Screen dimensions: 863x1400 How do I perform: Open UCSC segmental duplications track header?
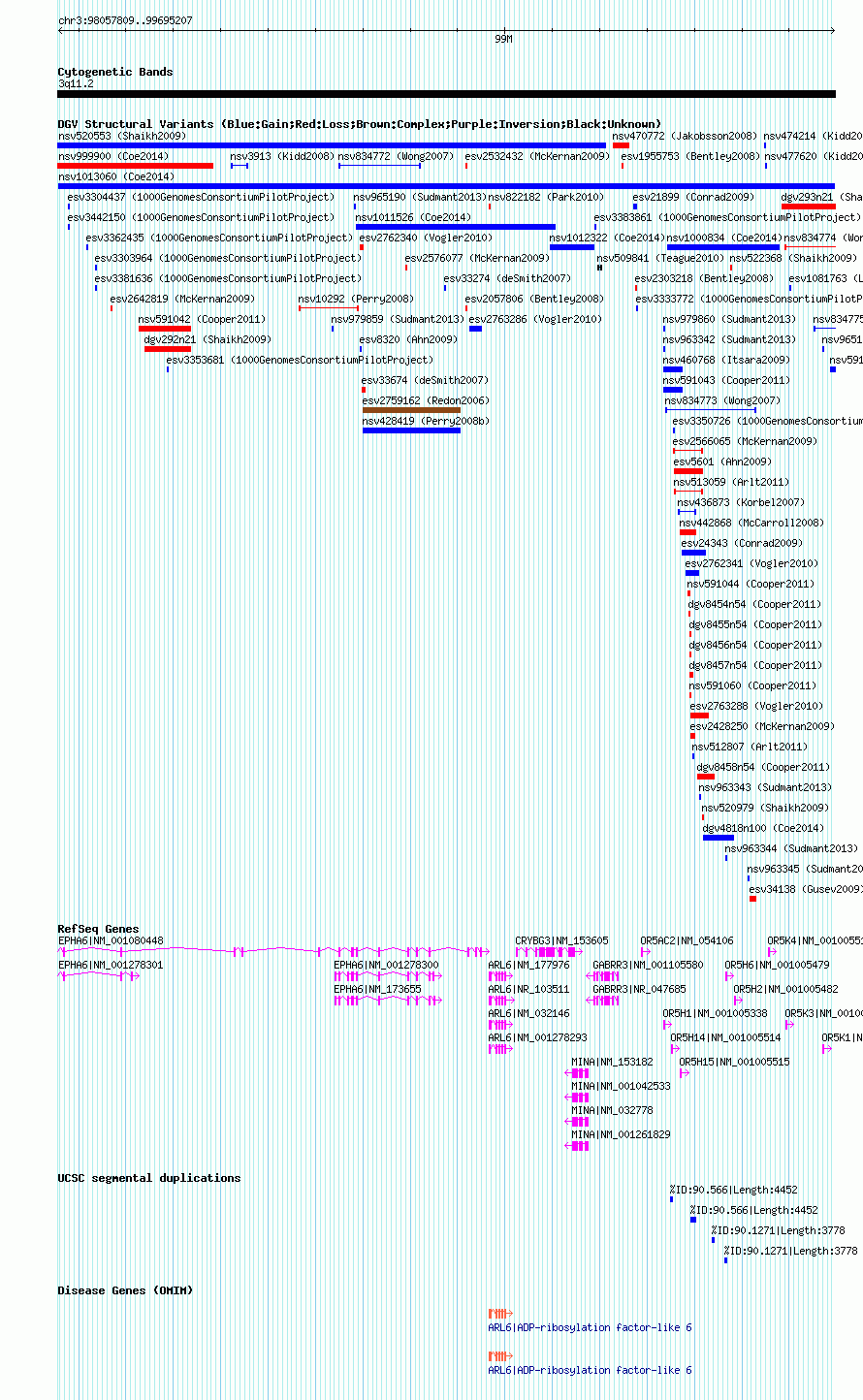pos(148,1178)
